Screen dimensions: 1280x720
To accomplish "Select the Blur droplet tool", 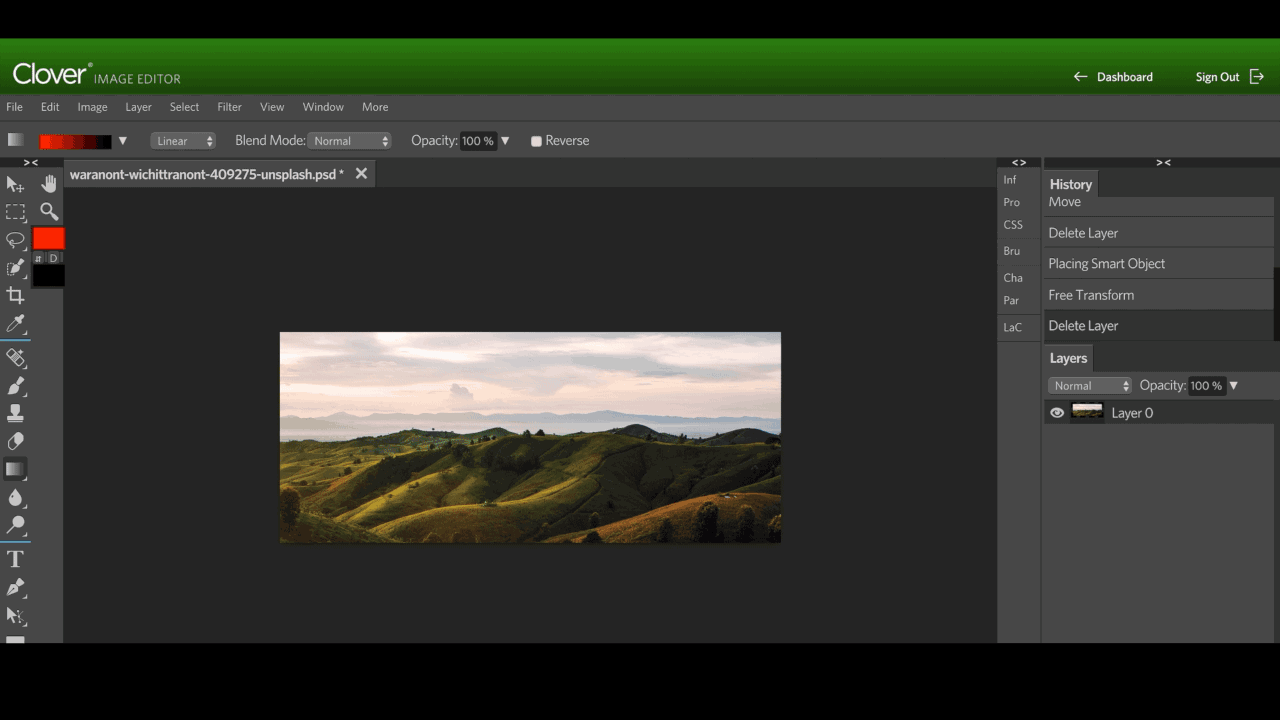I will click(15, 497).
